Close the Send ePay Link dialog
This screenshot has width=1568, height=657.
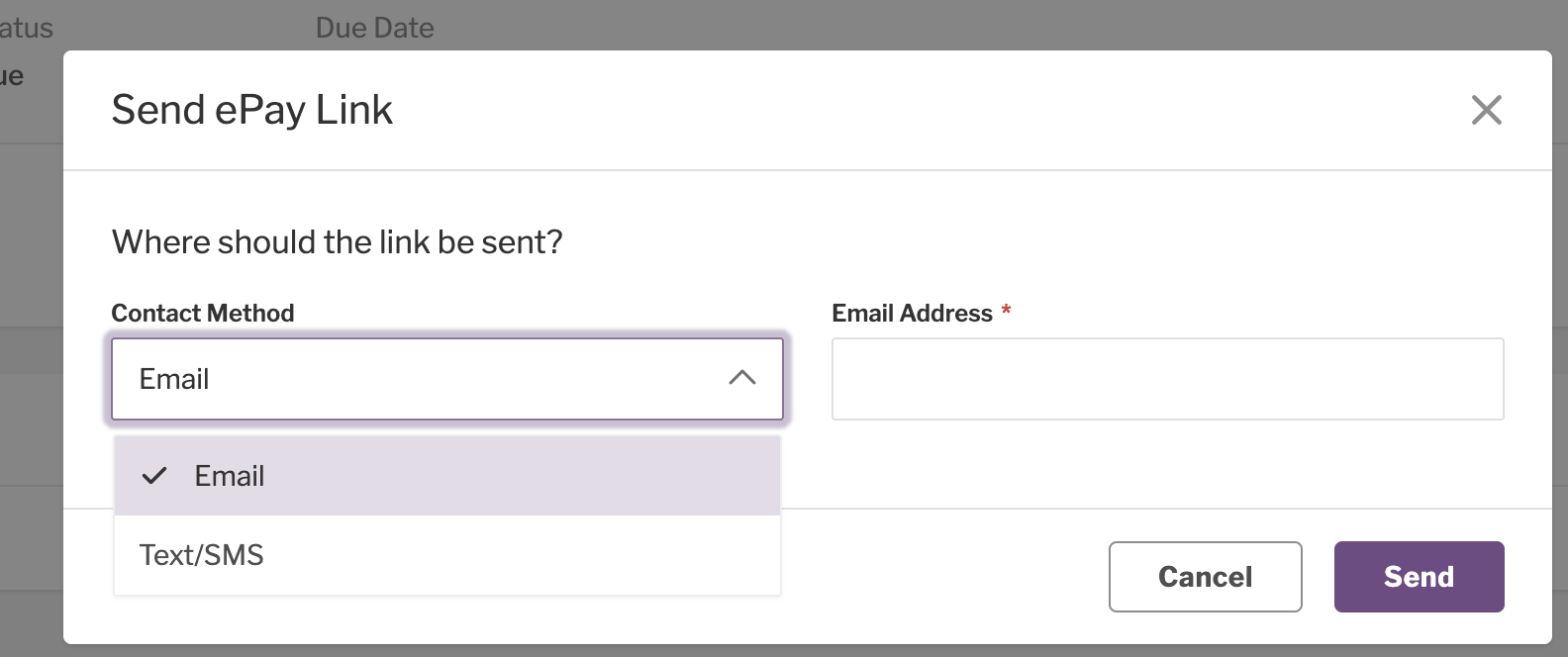[x=1486, y=110]
